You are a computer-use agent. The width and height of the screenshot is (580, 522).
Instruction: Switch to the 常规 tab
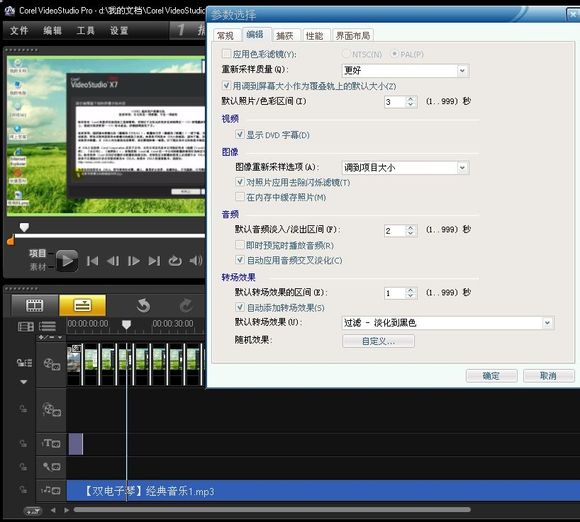click(x=225, y=36)
